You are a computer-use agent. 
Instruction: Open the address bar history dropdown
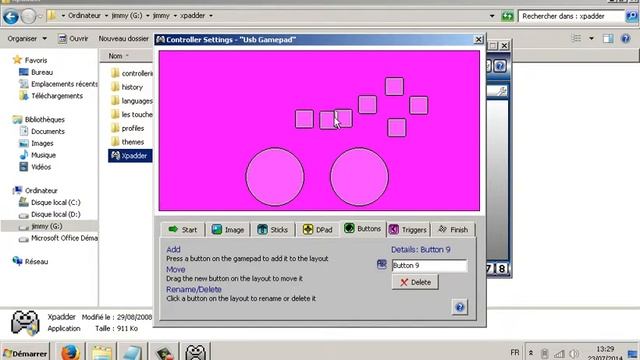[x=492, y=16]
